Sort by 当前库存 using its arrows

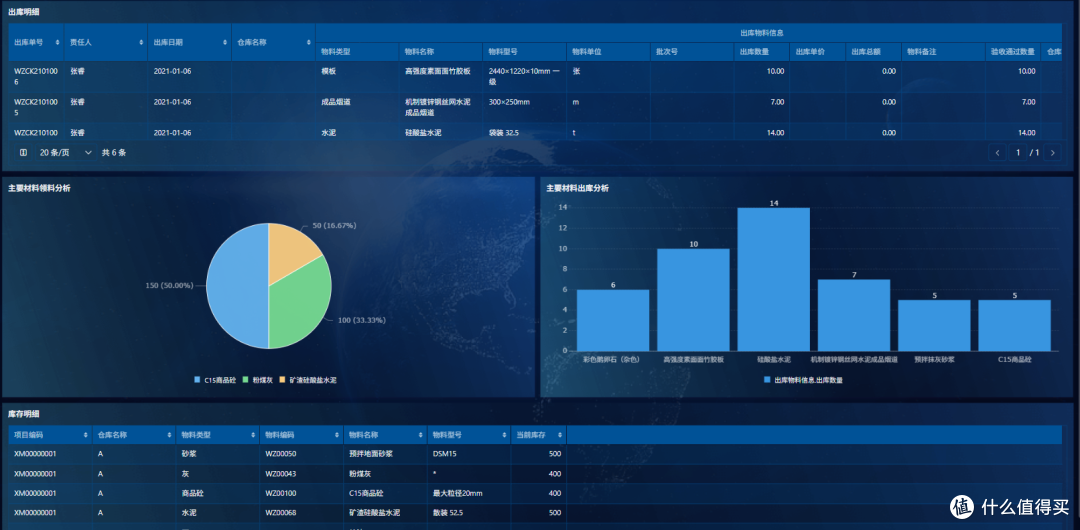560,435
